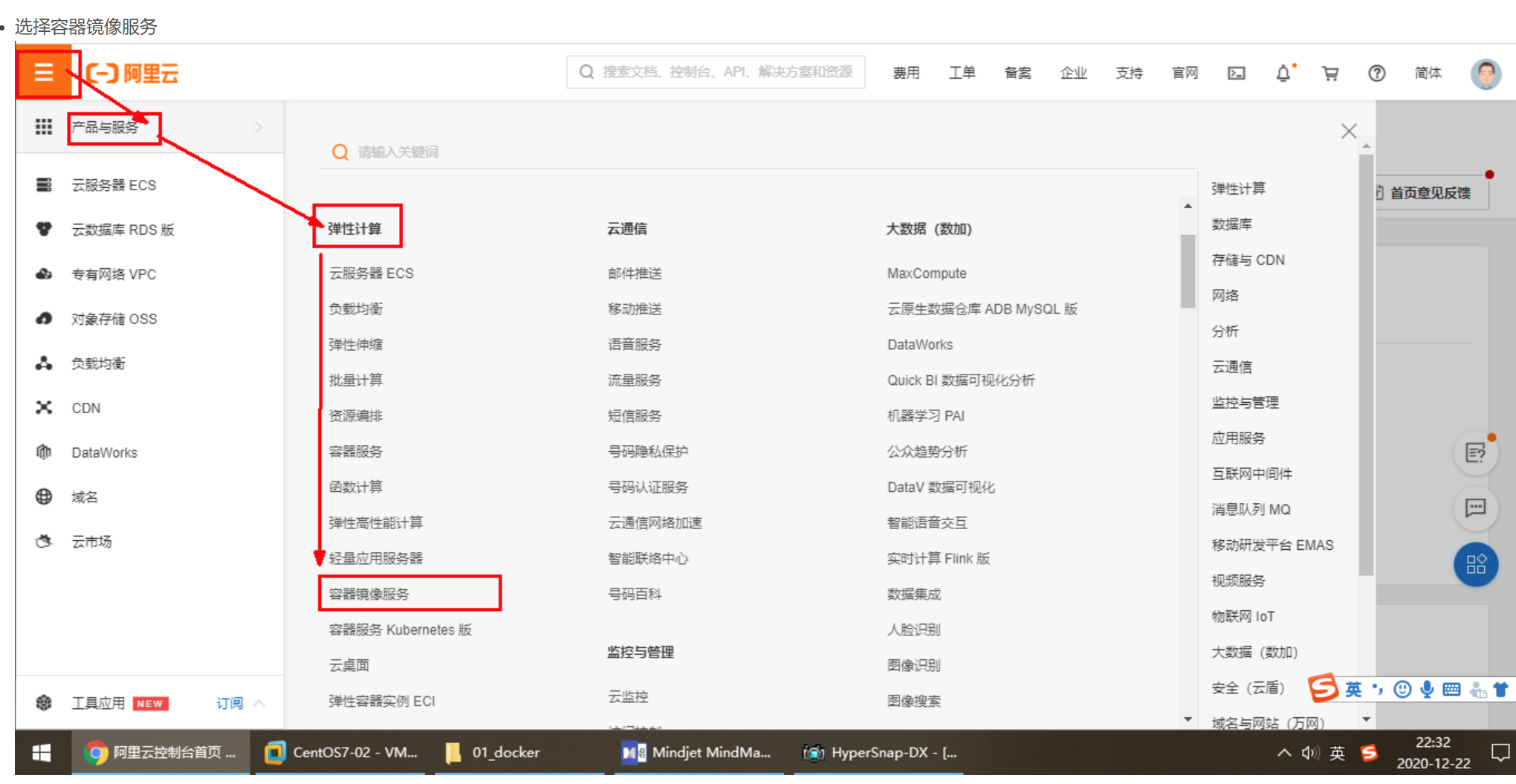Click the Aliyun logo

[x=133, y=73]
